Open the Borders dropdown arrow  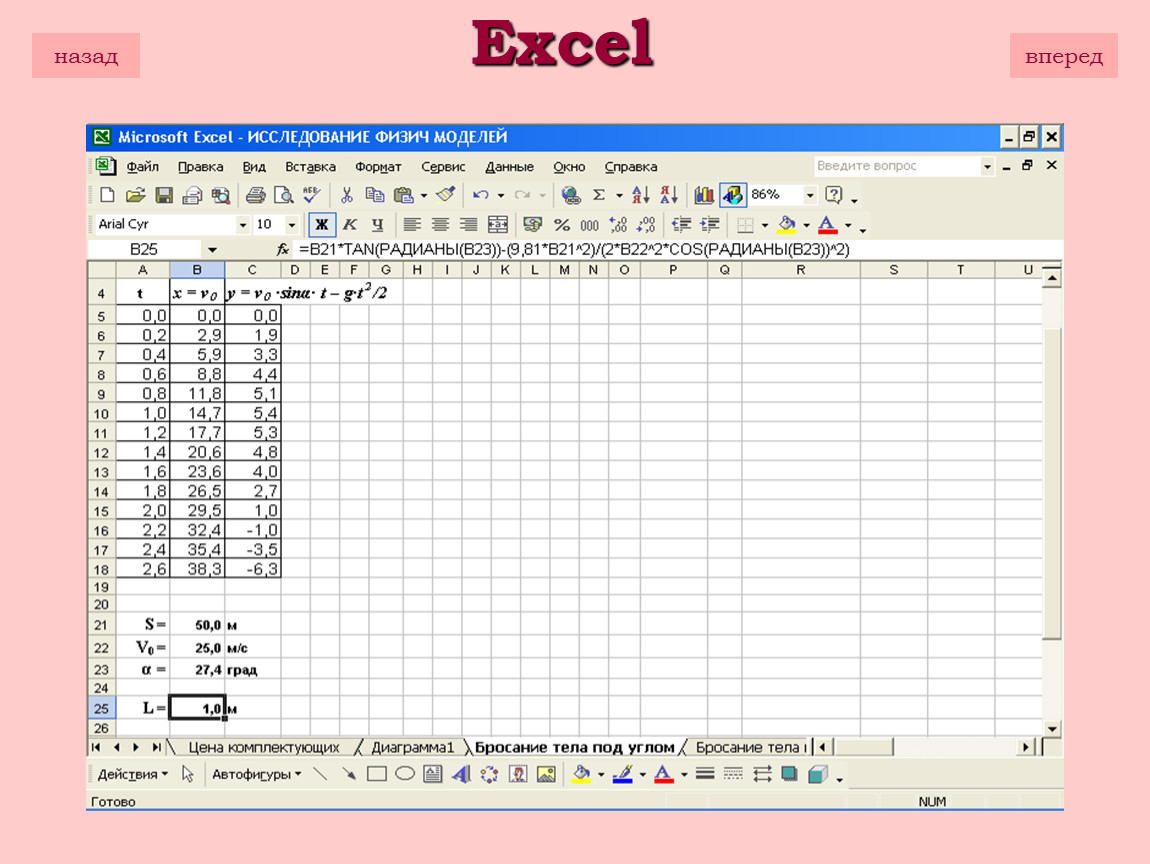(765, 224)
